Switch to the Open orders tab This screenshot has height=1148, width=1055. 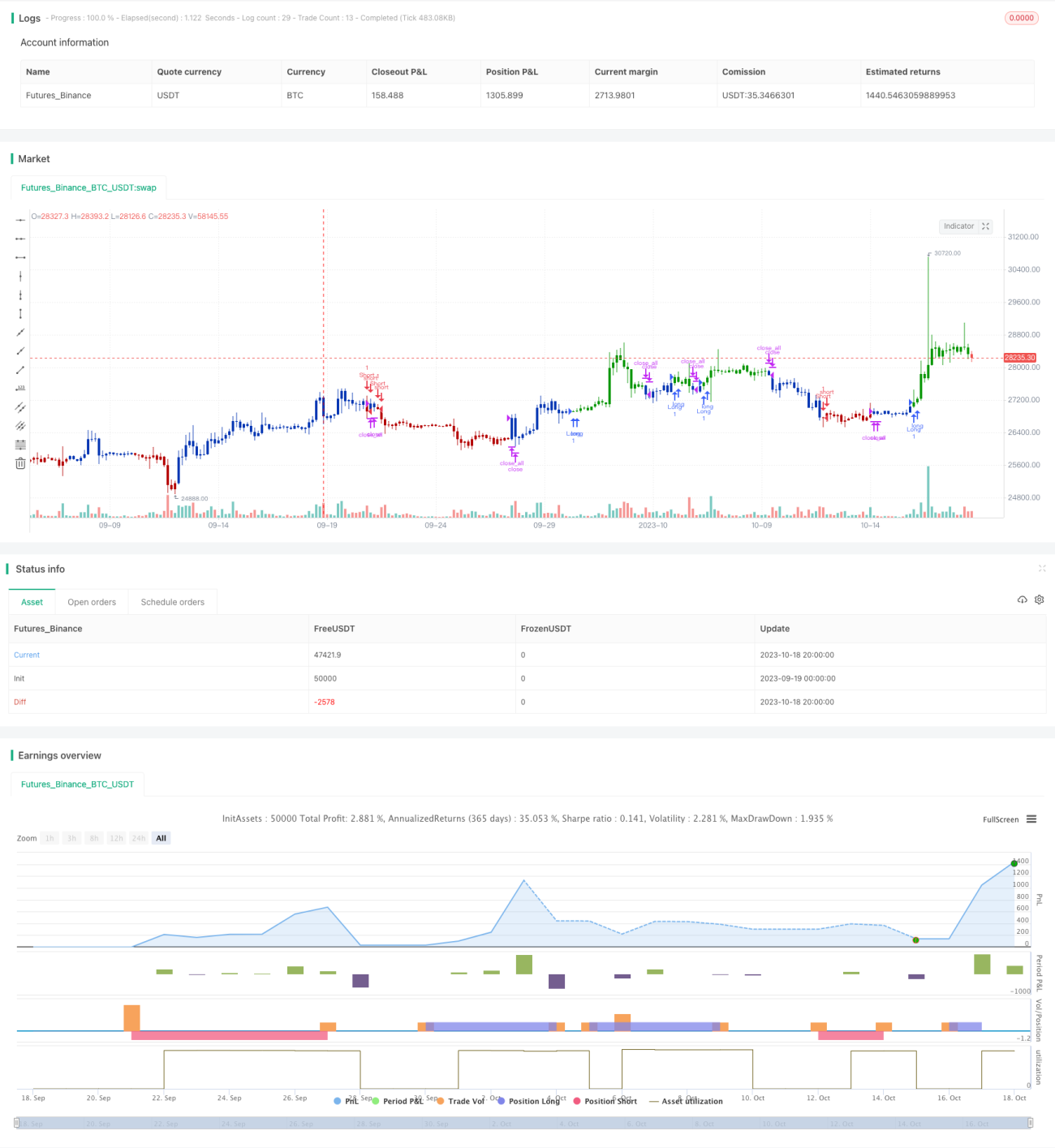click(92, 602)
